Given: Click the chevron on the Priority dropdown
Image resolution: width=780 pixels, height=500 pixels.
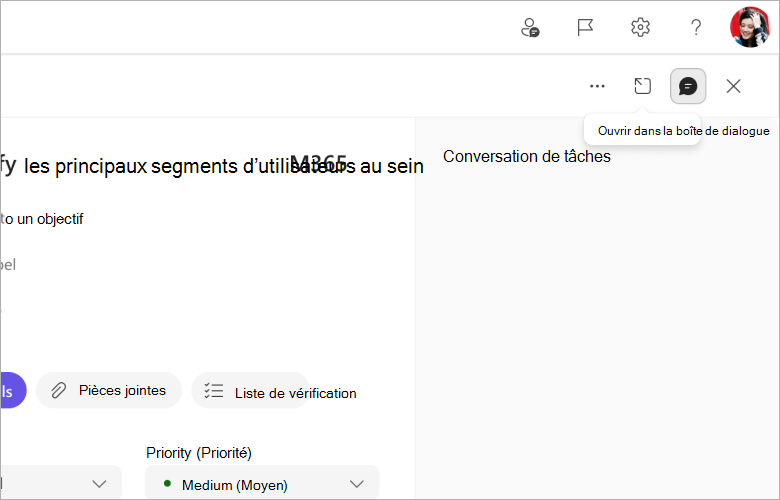Looking at the screenshot, I should [357, 484].
